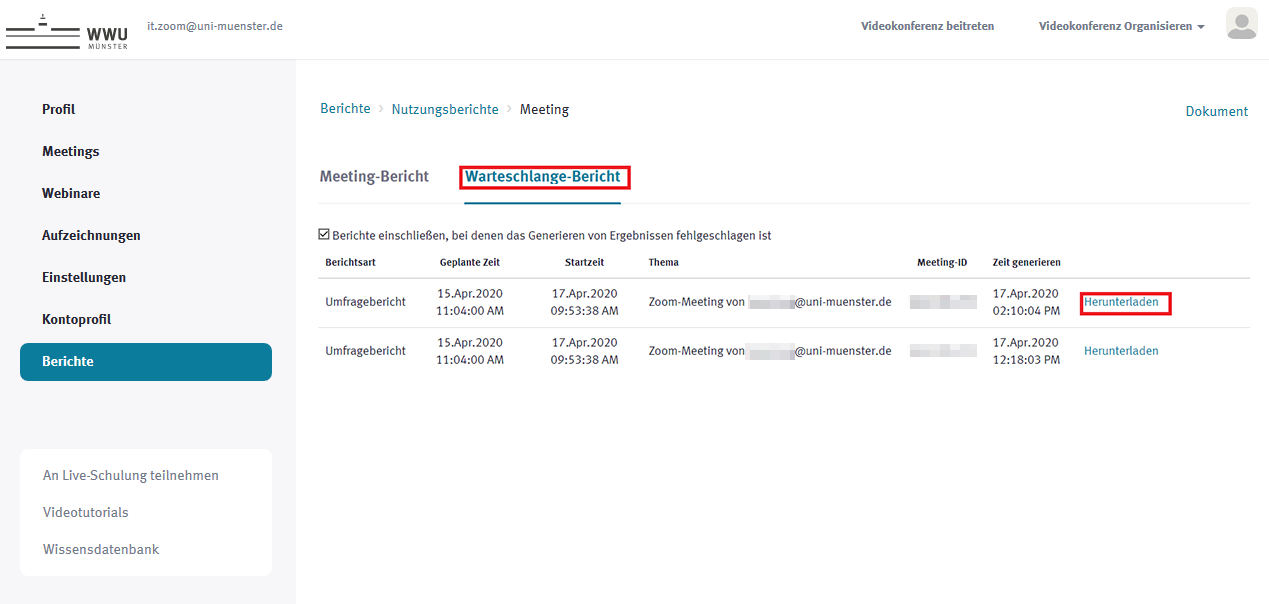Open Meetings in the sidebar
Viewport: 1269px width, 604px height.
71,152
